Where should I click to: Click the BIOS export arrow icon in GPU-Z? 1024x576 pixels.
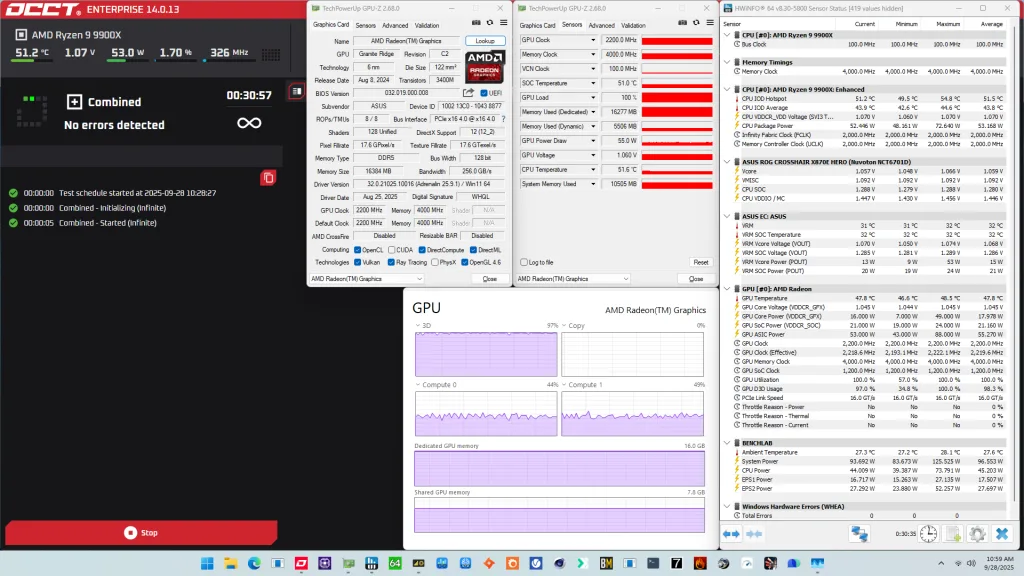point(468,92)
